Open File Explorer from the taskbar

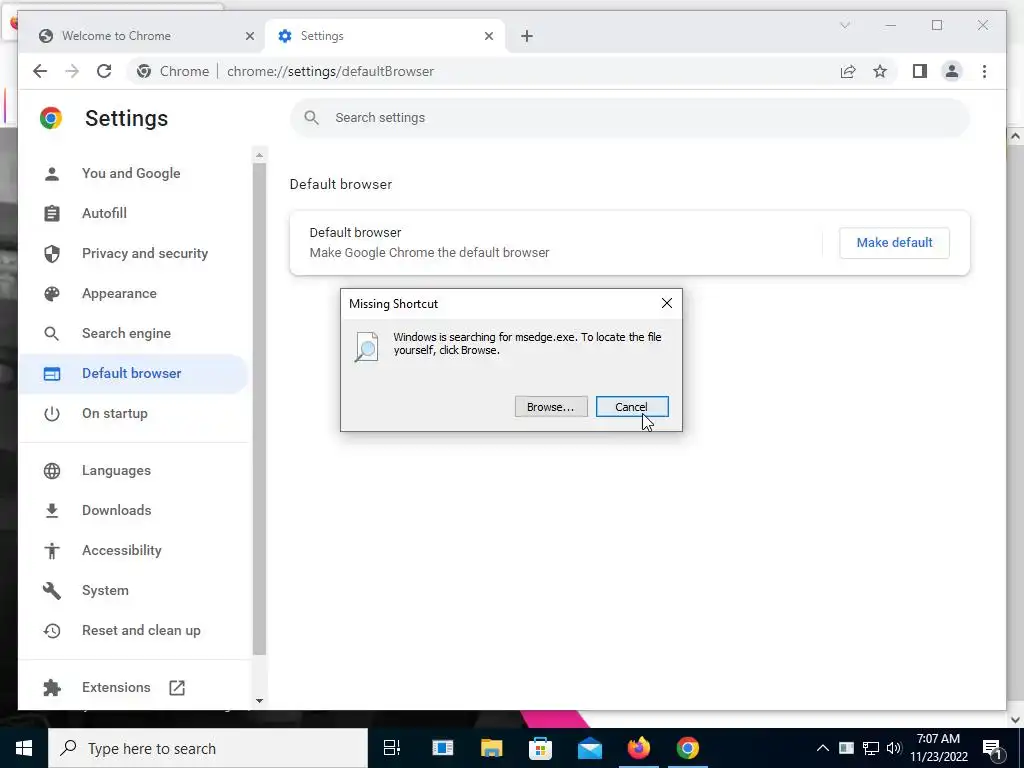(x=492, y=748)
